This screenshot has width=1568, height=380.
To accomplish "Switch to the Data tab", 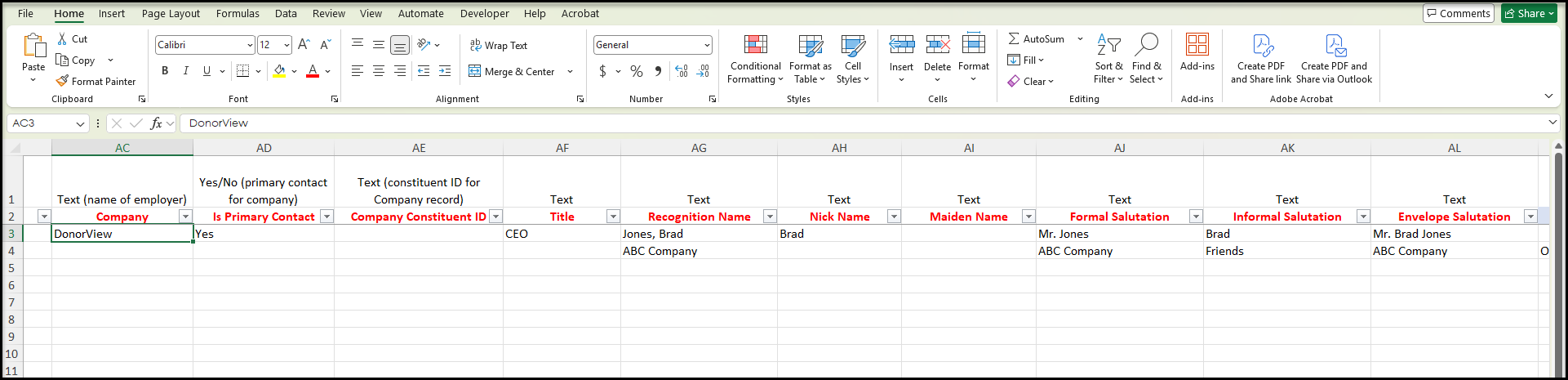I will [286, 13].
